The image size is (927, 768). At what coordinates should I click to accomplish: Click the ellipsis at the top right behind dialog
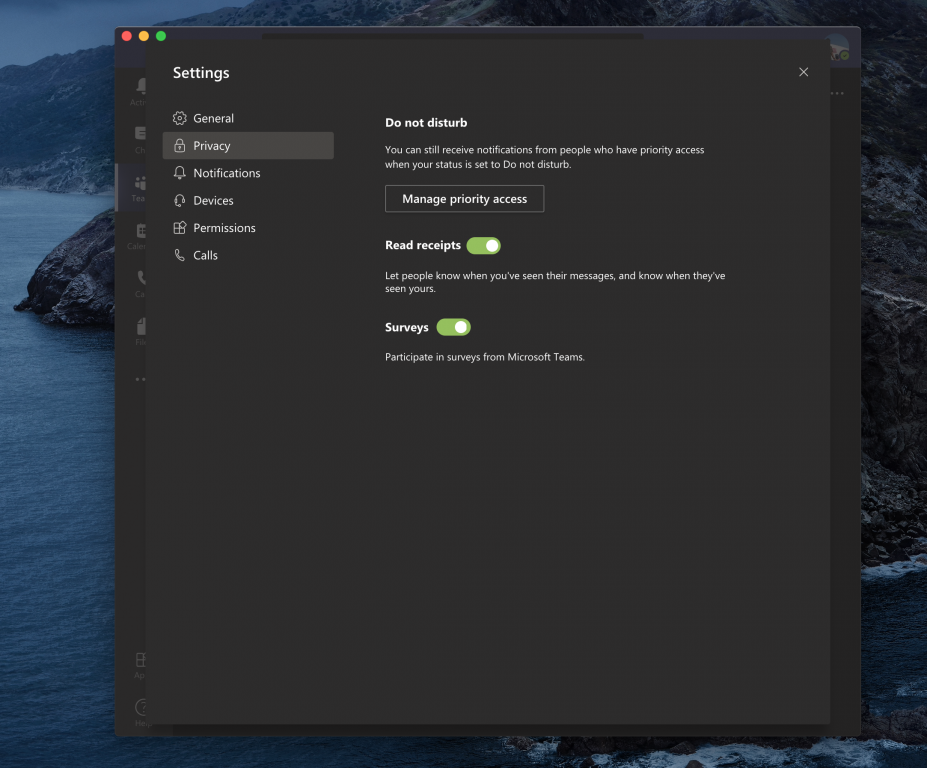[x=838, y=93]
